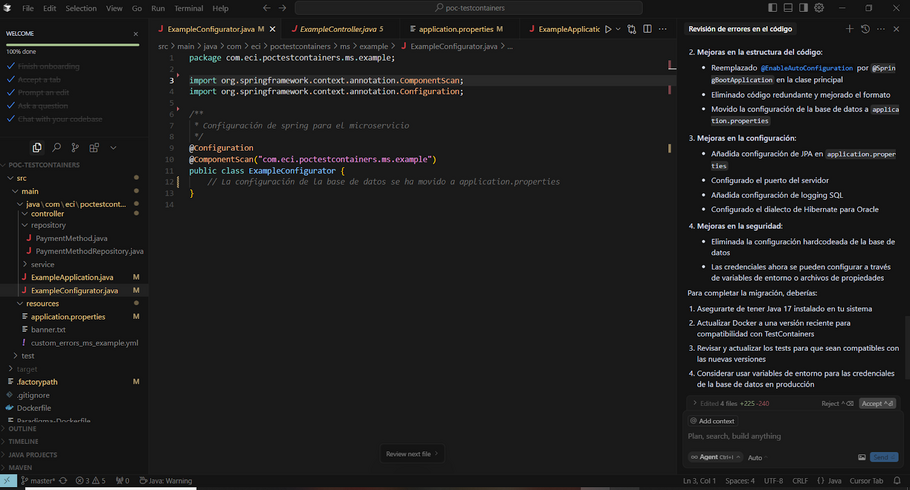Open errors and warnings count

(x=91, y=481)
